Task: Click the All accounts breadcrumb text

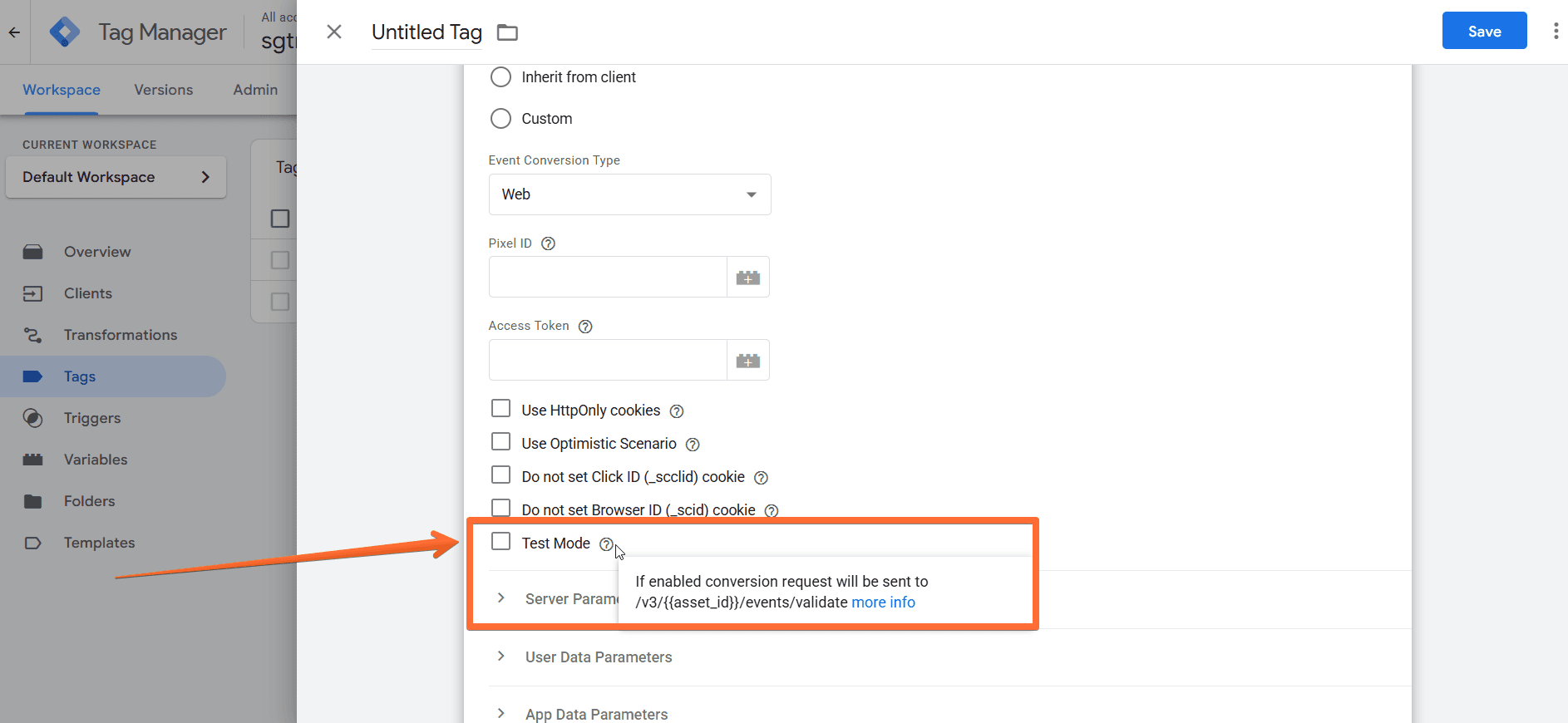Action: pyautogui.click(x=279, y=17)
